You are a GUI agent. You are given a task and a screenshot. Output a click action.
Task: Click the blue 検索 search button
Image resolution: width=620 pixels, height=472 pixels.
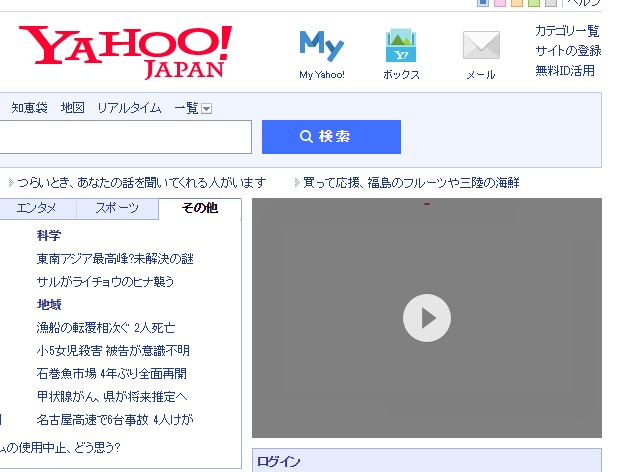click(x=331, y=137)
